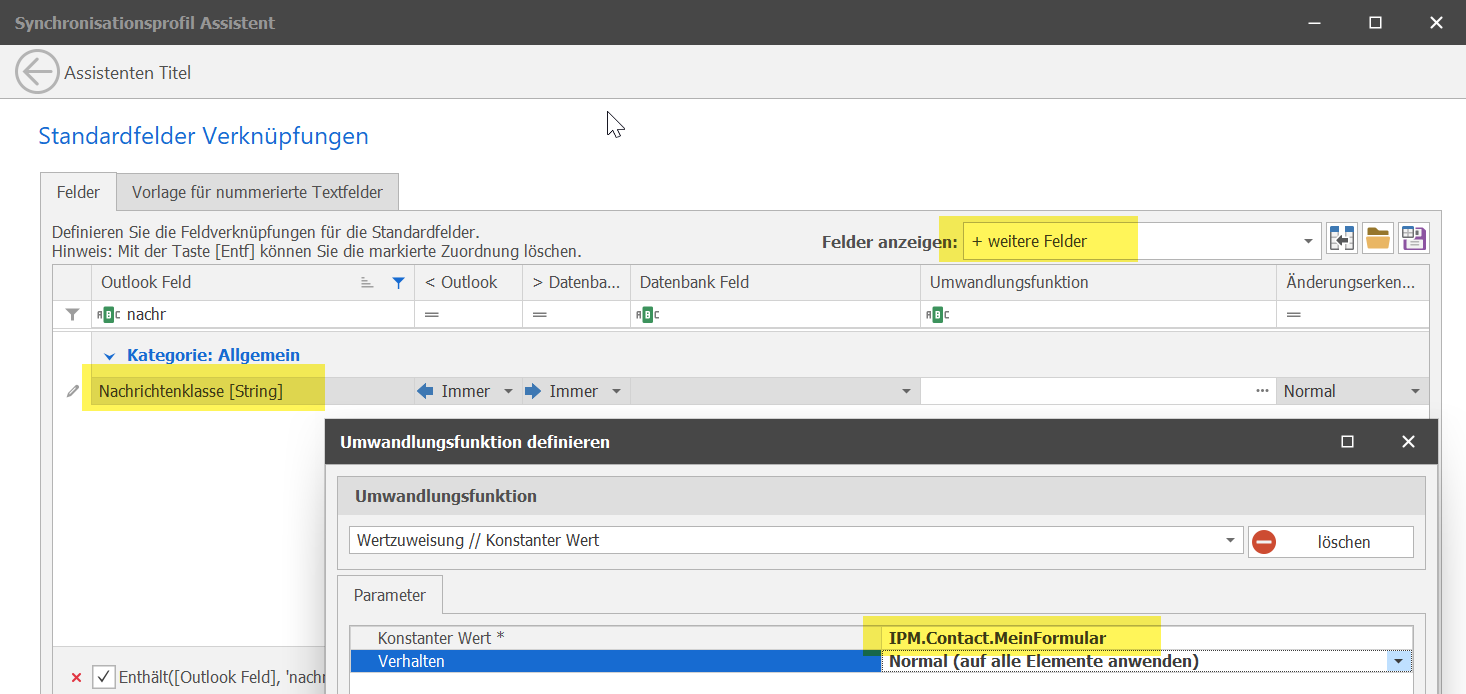1466x694 pixels.
Task: Open the Normal Änderungserkennung dropdown
Action: (x=1415, y=392)
